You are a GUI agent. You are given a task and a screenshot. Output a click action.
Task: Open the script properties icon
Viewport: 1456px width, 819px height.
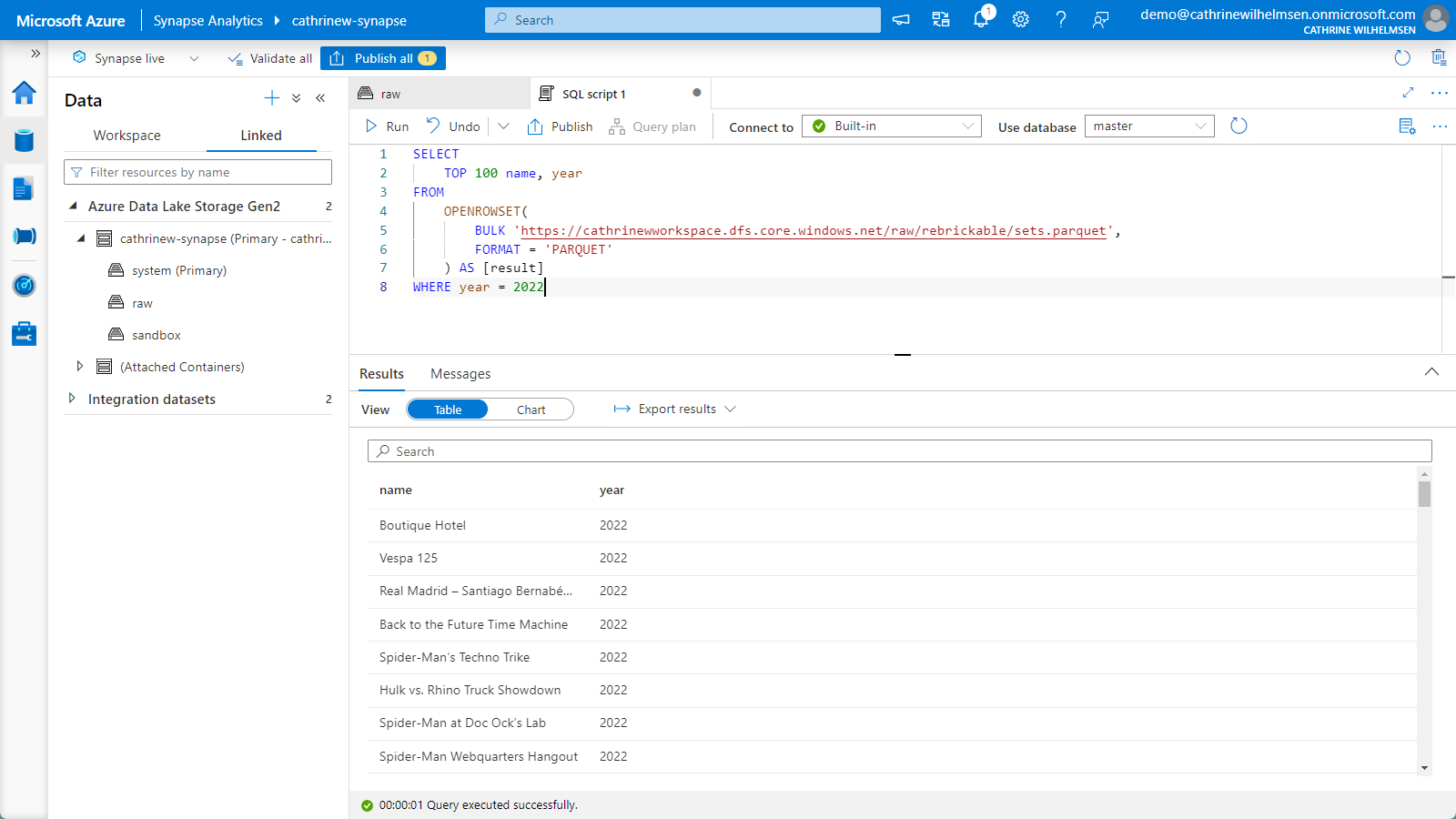click(1407, 126)
